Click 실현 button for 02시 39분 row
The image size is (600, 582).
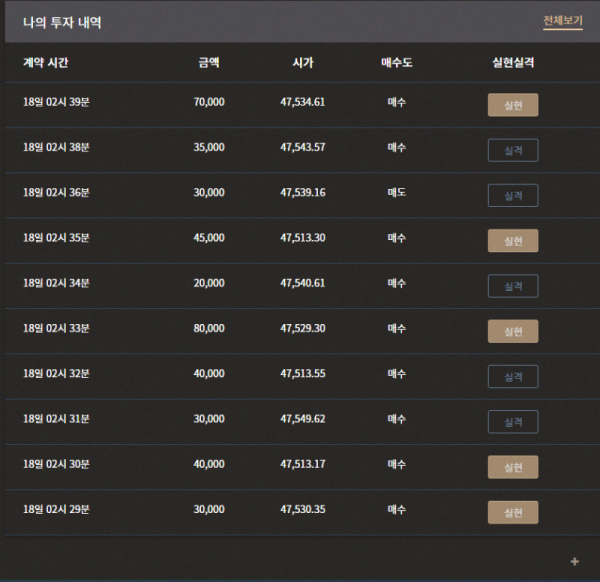(x=513, y=105)
